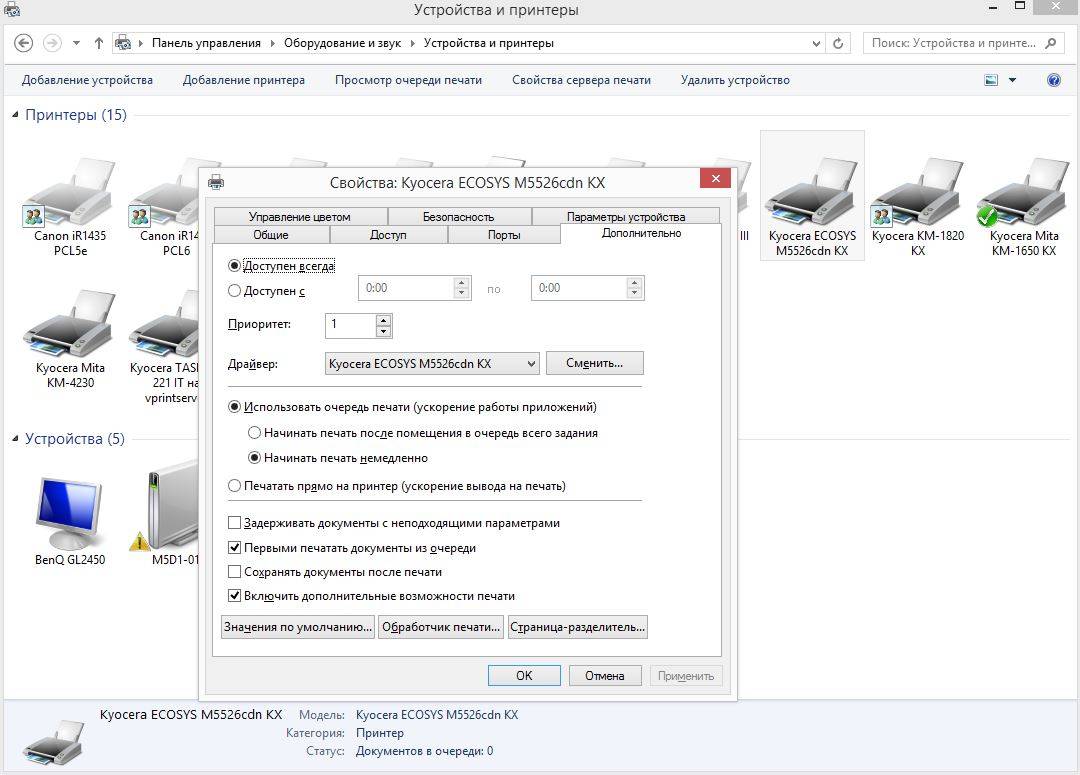1080x775 pixels.
Task: Click the search field for devices
Action: tap(953, 43)
